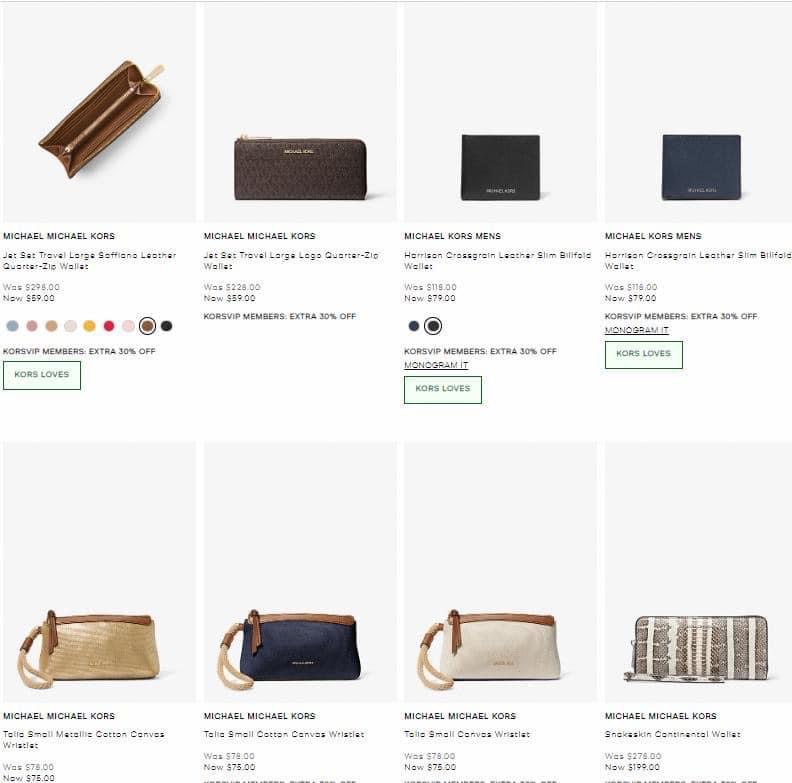Select the selected brown color swatch
The height and width of the screenshot is (783, 792).
click(x=147, y=326)
